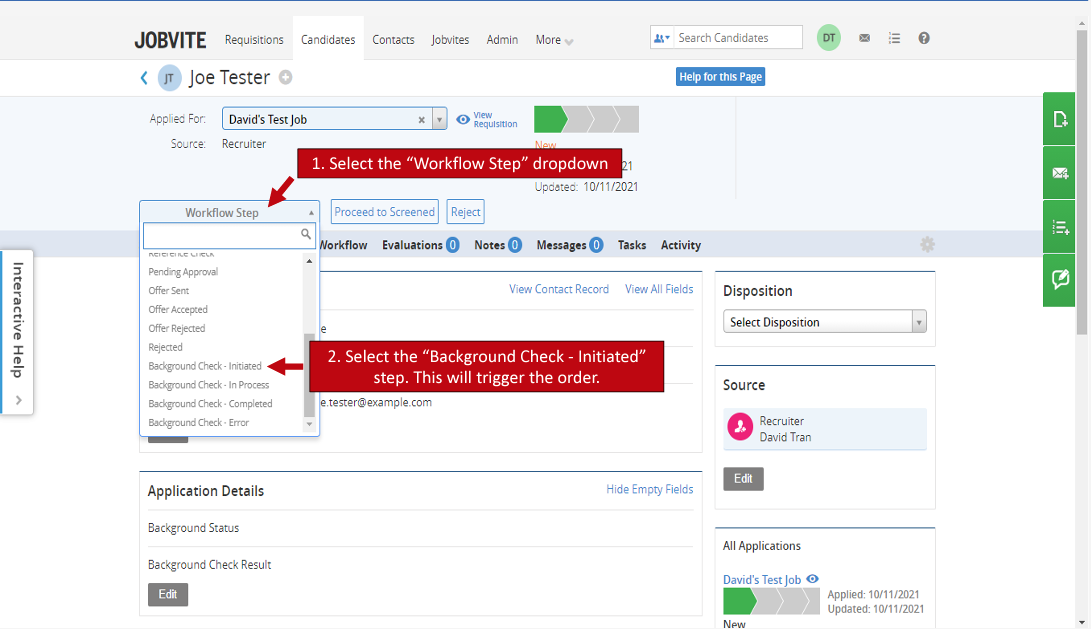Open the David's Test Job dropdown arrow
1091x629 pixels.
click(x=439, y=120)
